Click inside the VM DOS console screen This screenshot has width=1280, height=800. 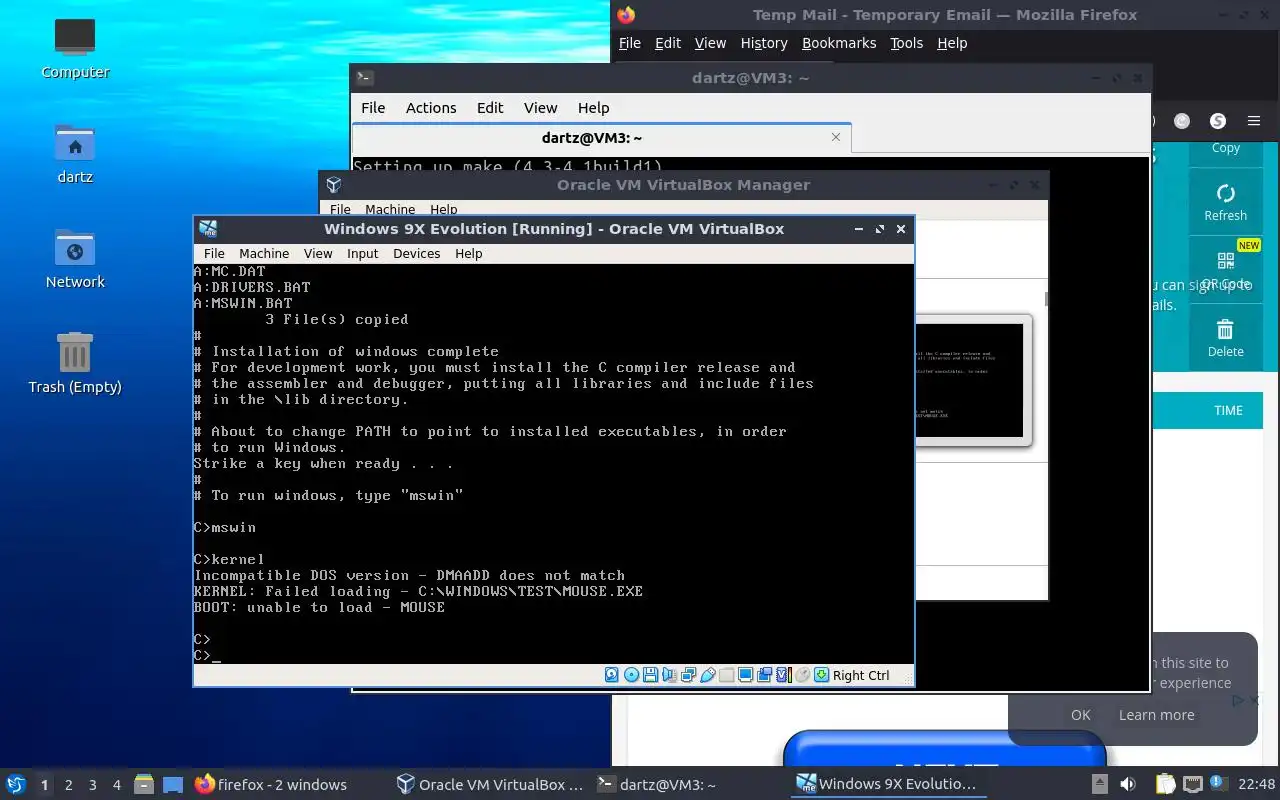click(553, 462)
